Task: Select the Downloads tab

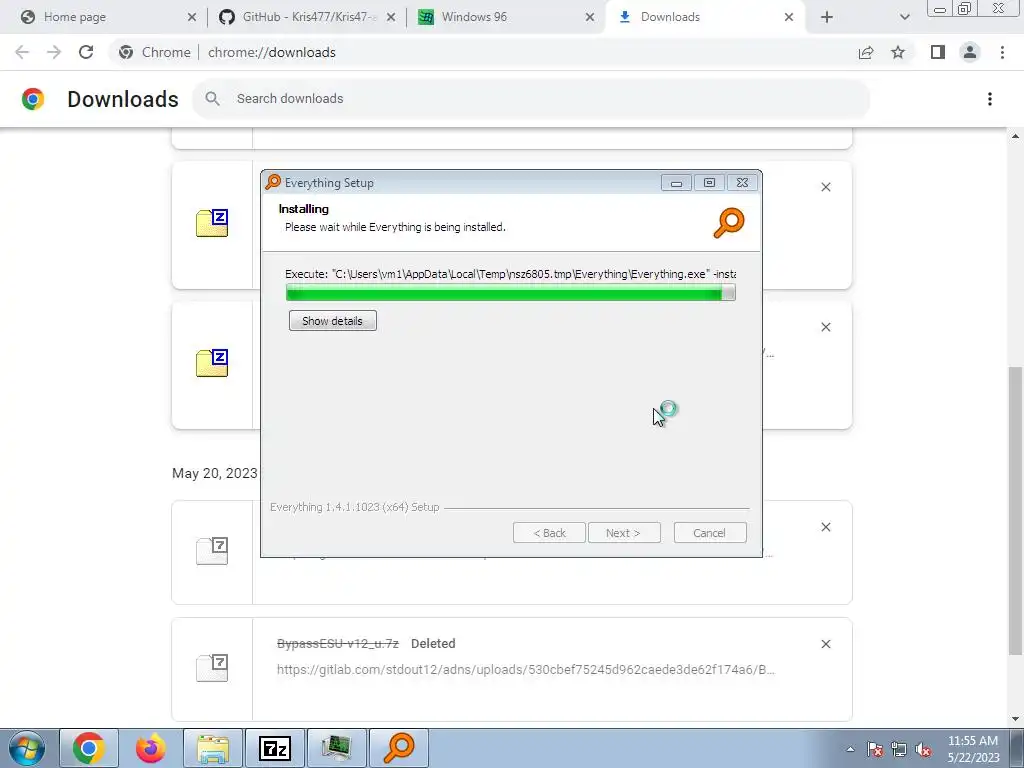Action: [705, 17]
